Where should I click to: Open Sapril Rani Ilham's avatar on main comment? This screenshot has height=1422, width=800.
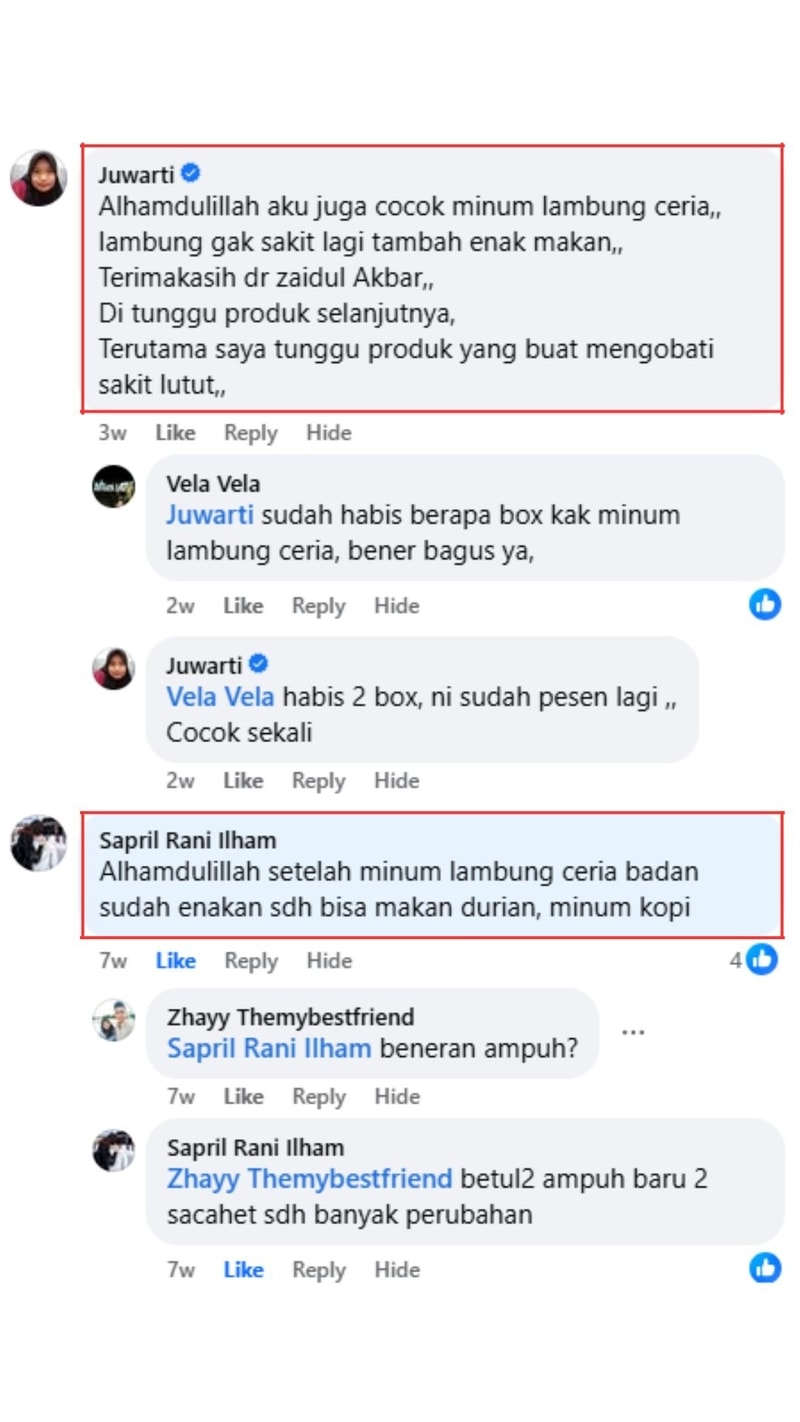[x=39, y=843]
